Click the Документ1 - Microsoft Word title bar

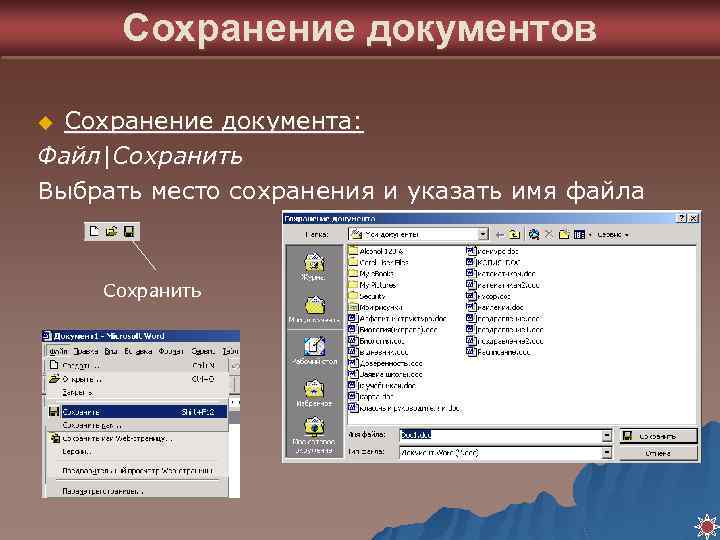[141, 336]
